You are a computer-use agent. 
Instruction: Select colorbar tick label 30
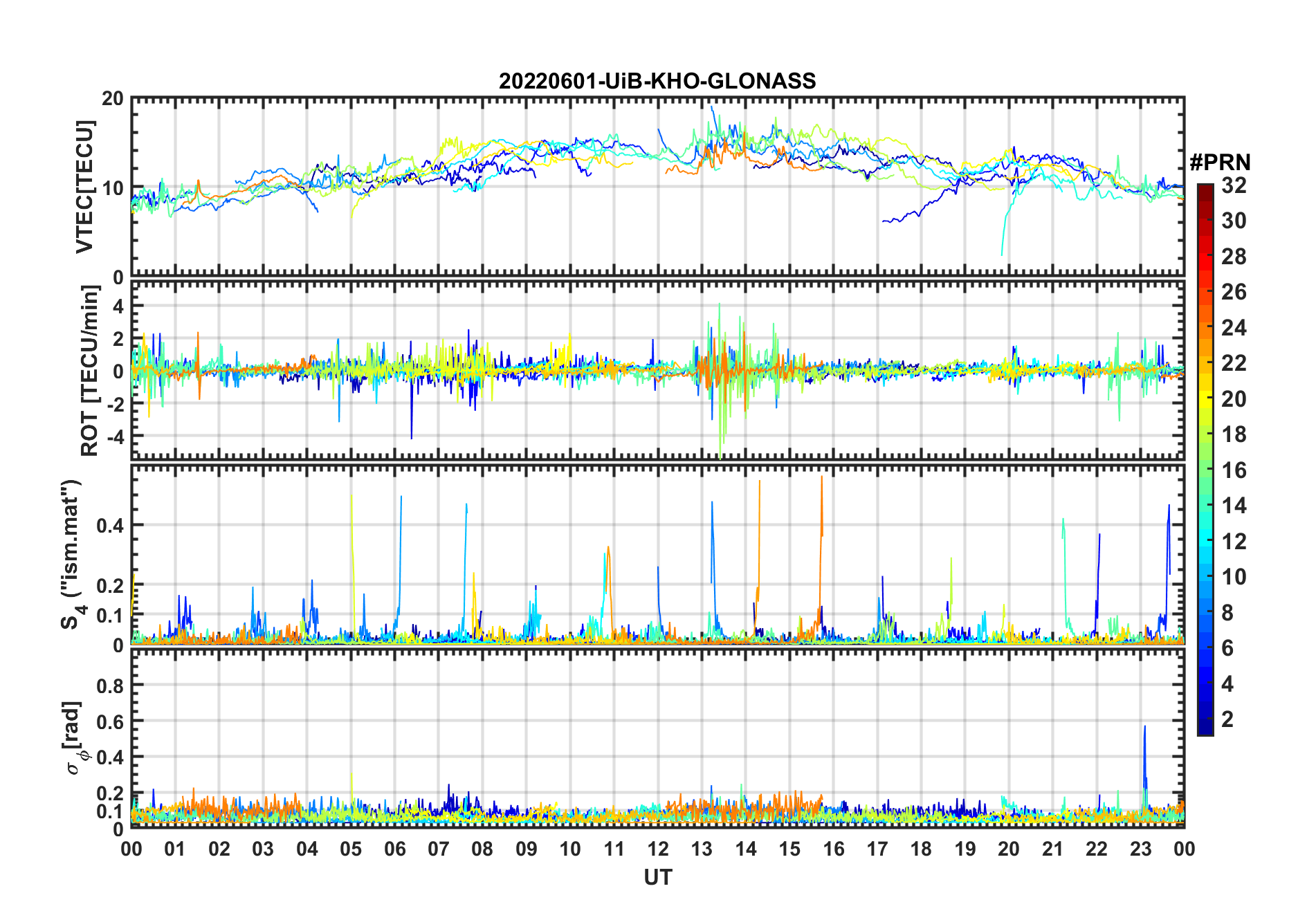point(1234,221)
